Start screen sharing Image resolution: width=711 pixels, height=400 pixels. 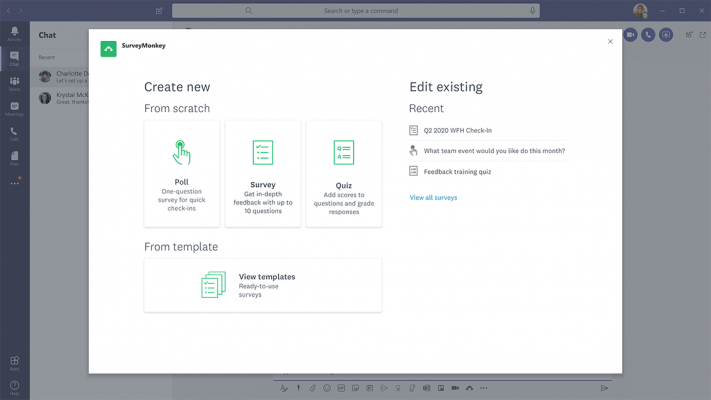(x=666, y=34)
